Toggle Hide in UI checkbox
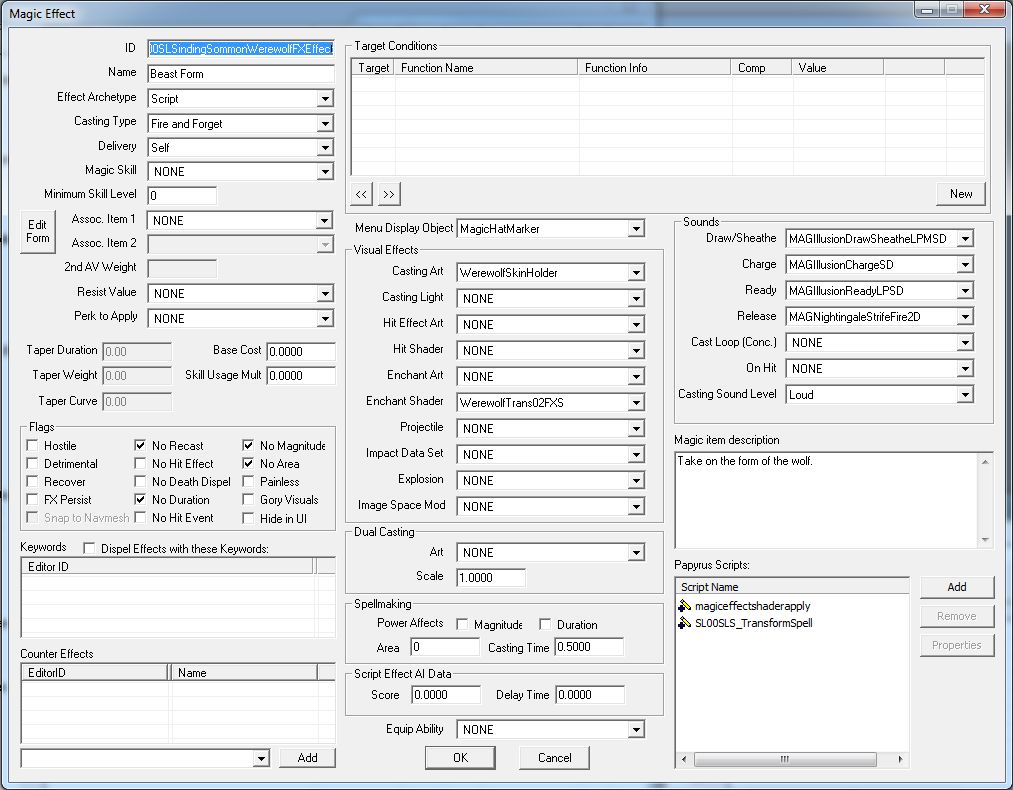This screenshot has height=790, width=1013. tap(247, 518)
